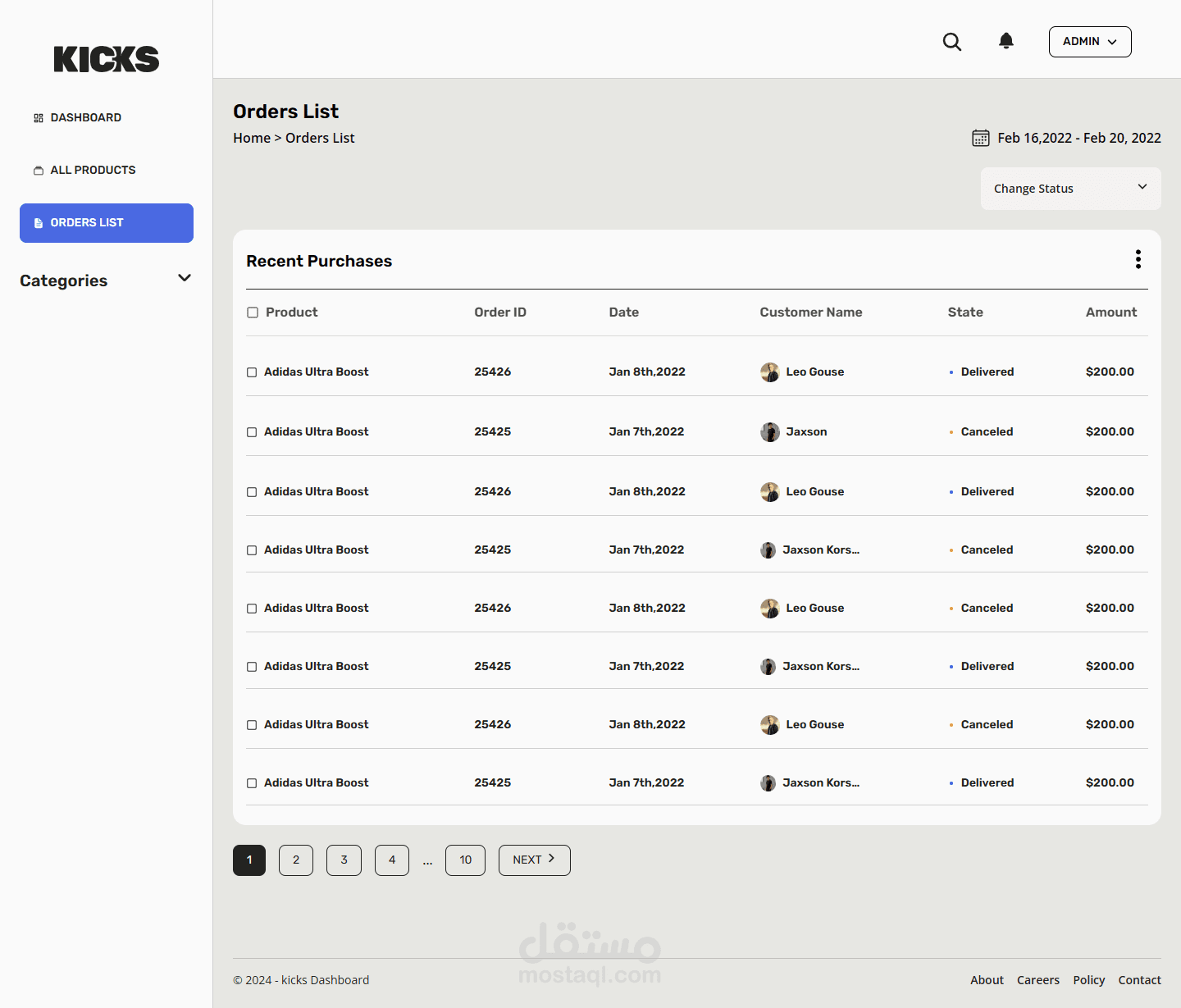Check the last order row checkbox
Viewport: 1181px width, 1008px height.
252,783
